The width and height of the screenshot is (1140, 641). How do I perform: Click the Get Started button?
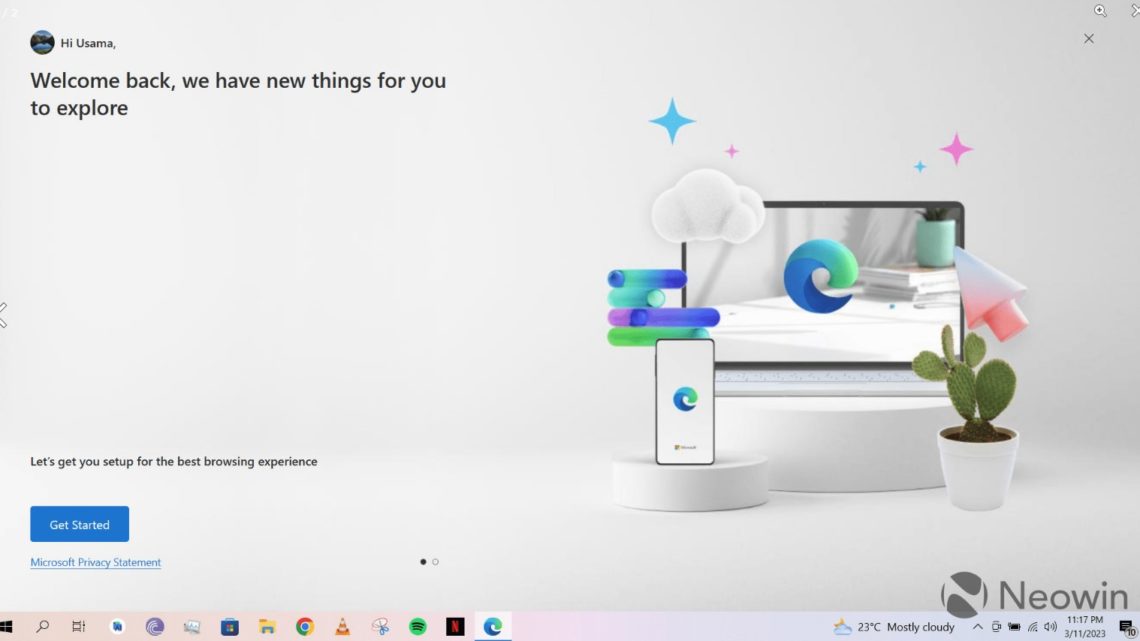[x=79, y=523]
